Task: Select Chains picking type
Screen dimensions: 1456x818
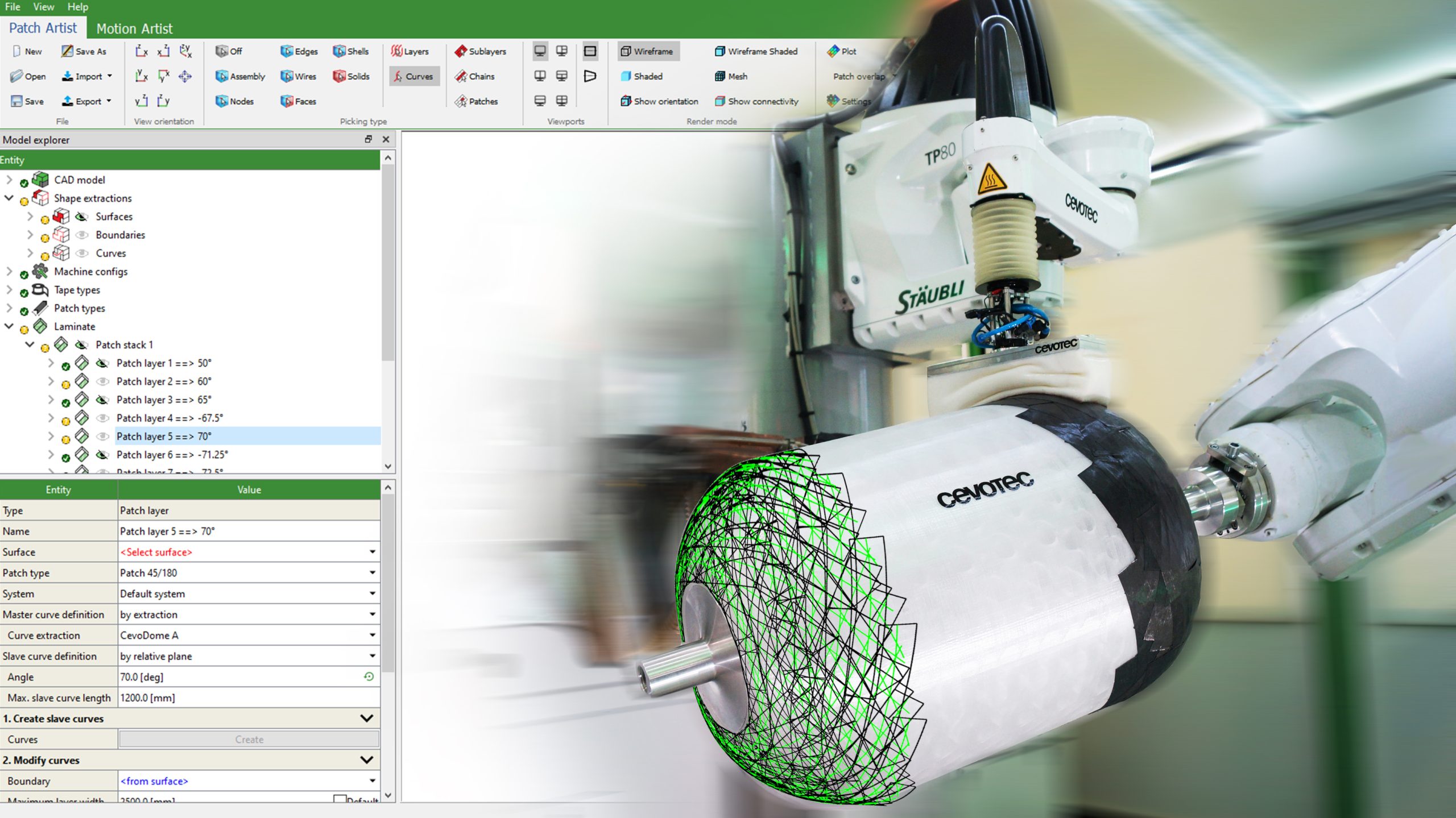Action: pos(474,76)
